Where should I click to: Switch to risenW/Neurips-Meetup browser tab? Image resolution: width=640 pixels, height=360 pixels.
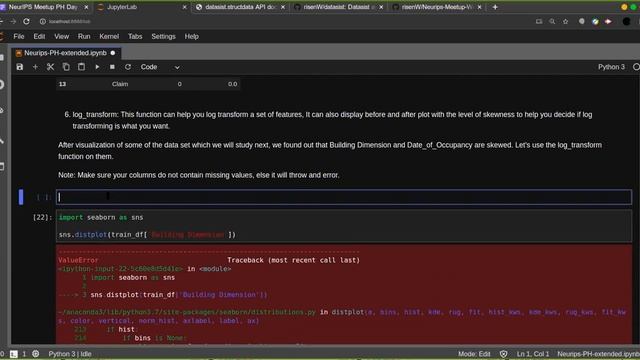pos(437,7)
